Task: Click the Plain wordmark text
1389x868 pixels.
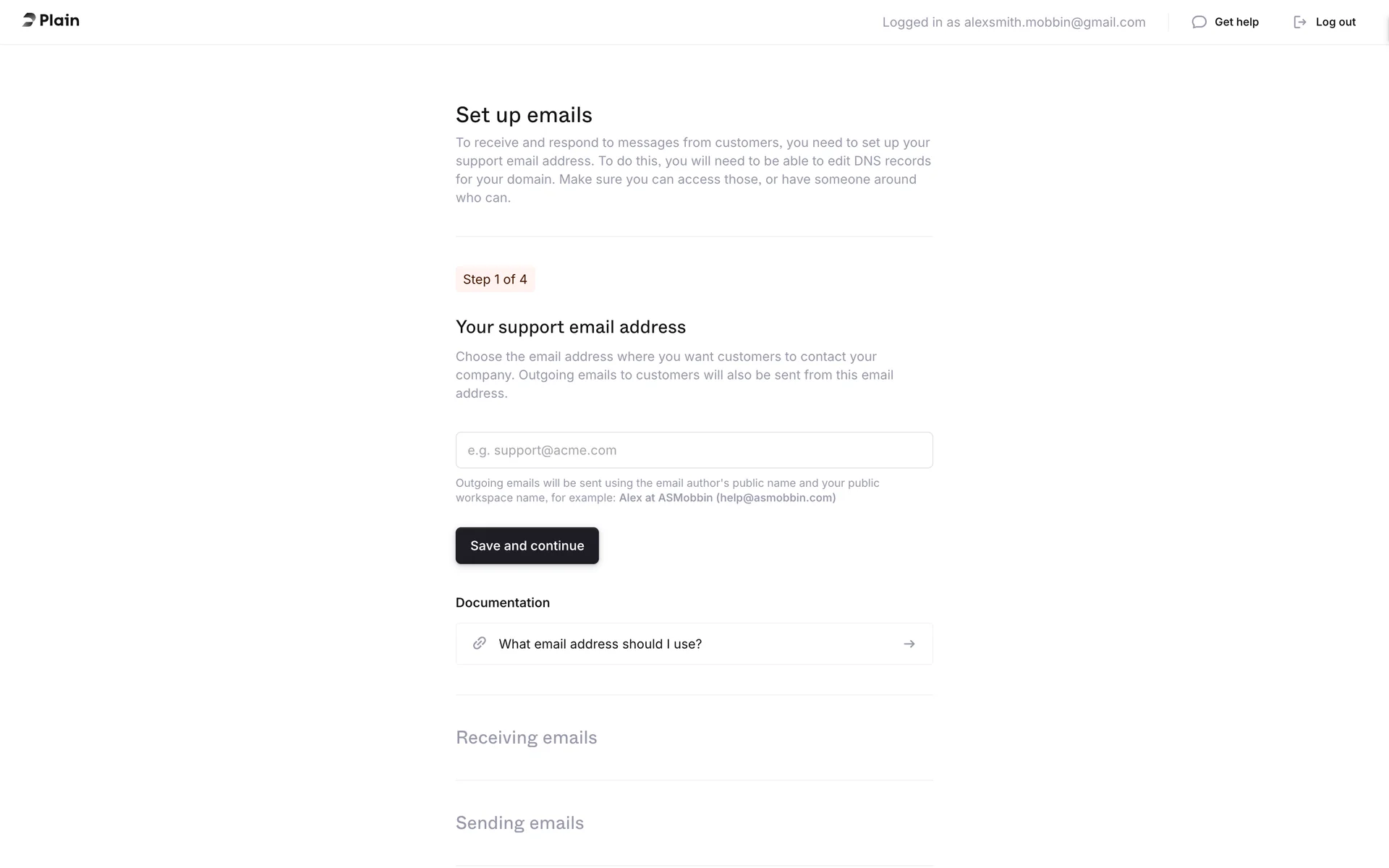Action: click(59, 20)
